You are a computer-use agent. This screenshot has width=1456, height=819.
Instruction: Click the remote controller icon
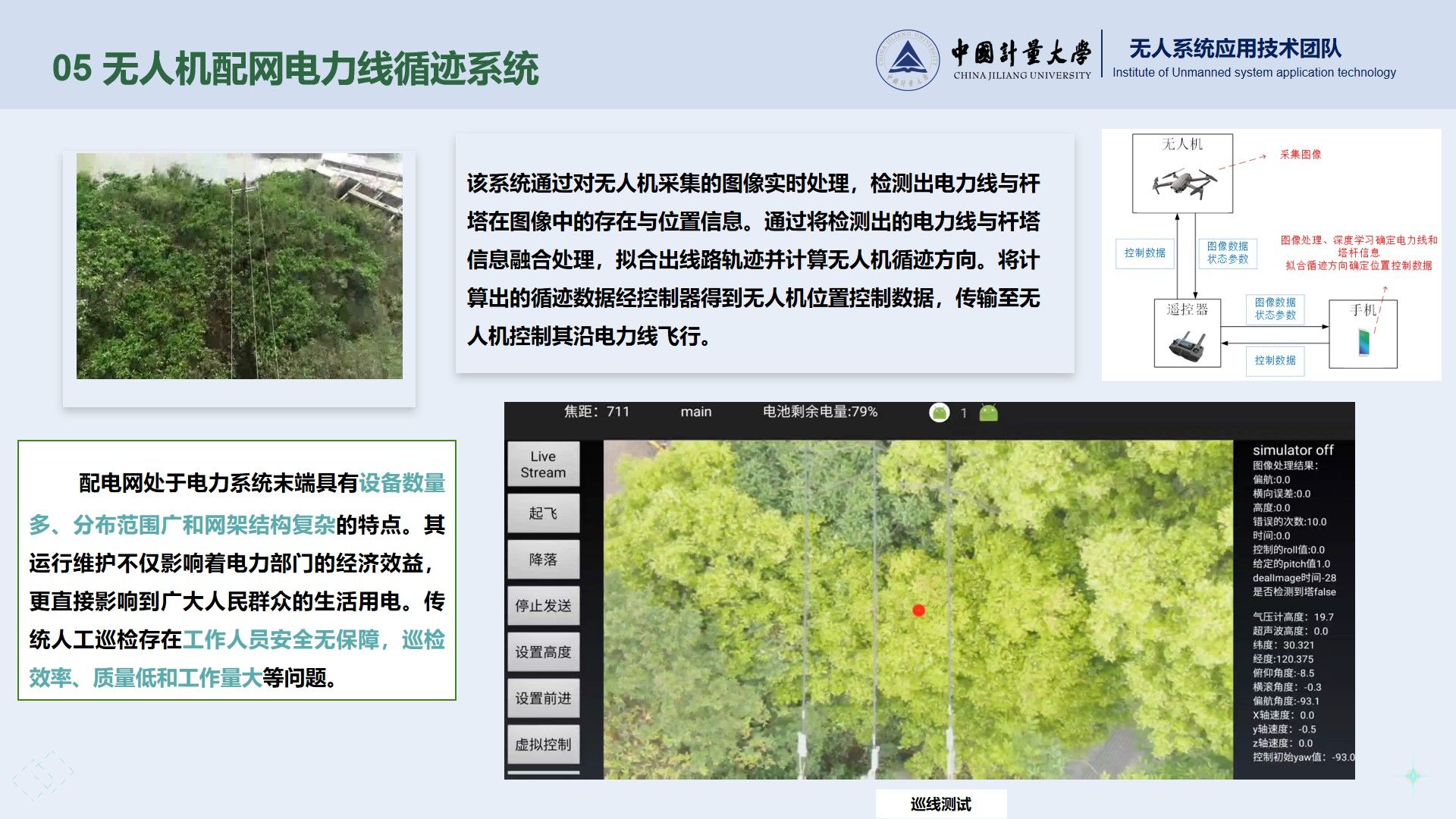(1188, 346)
